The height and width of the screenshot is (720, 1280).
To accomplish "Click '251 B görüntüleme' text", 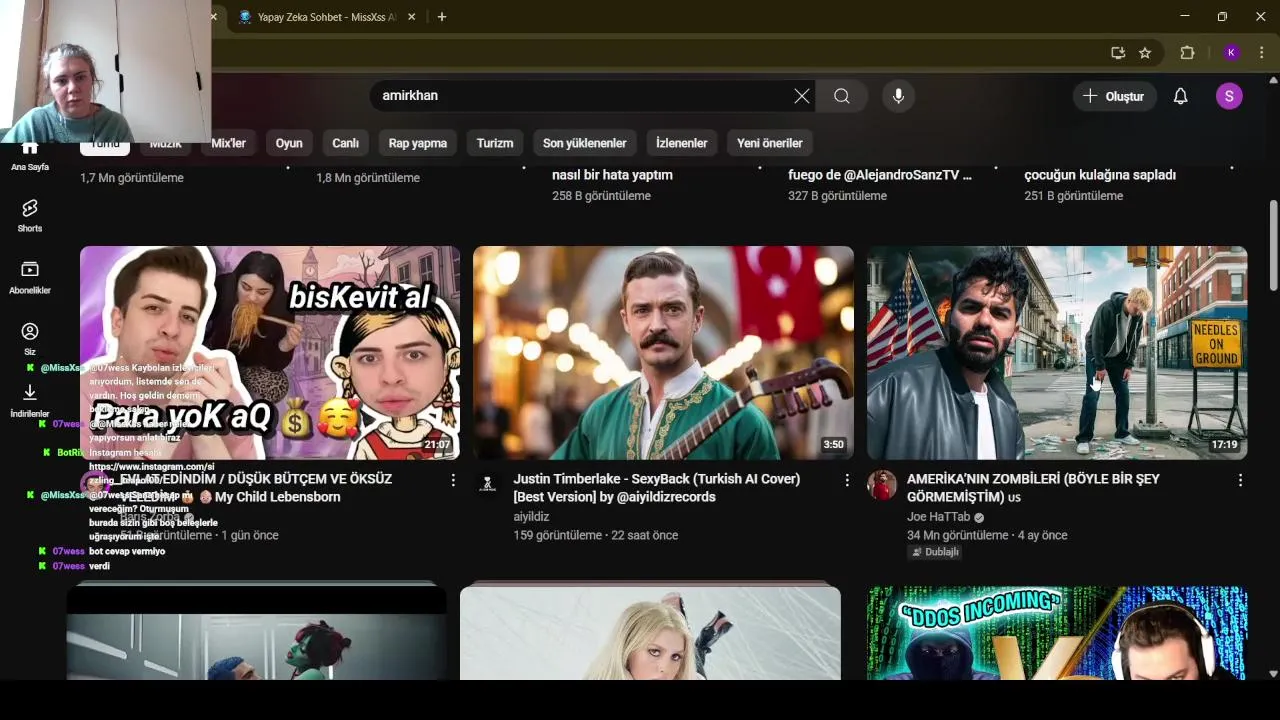I will coord(1073,196).
